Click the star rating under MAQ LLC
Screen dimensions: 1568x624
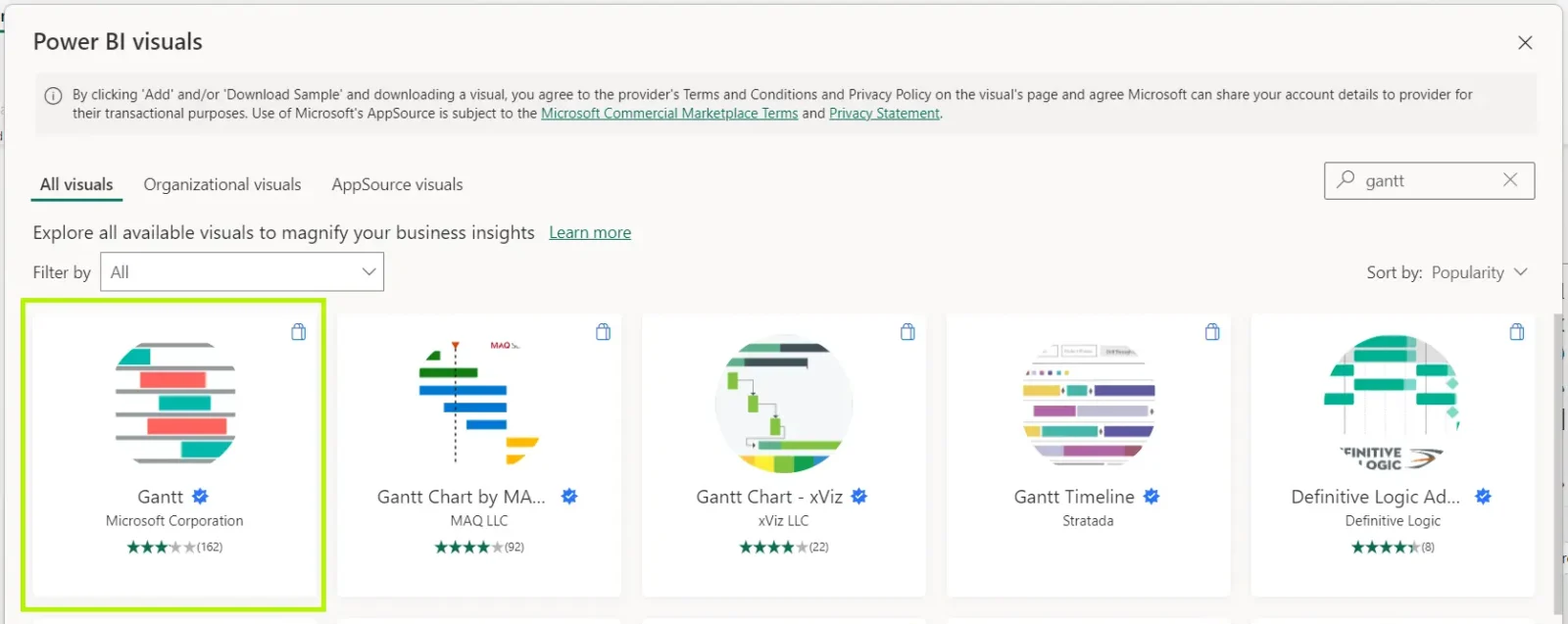pos(479,548)
